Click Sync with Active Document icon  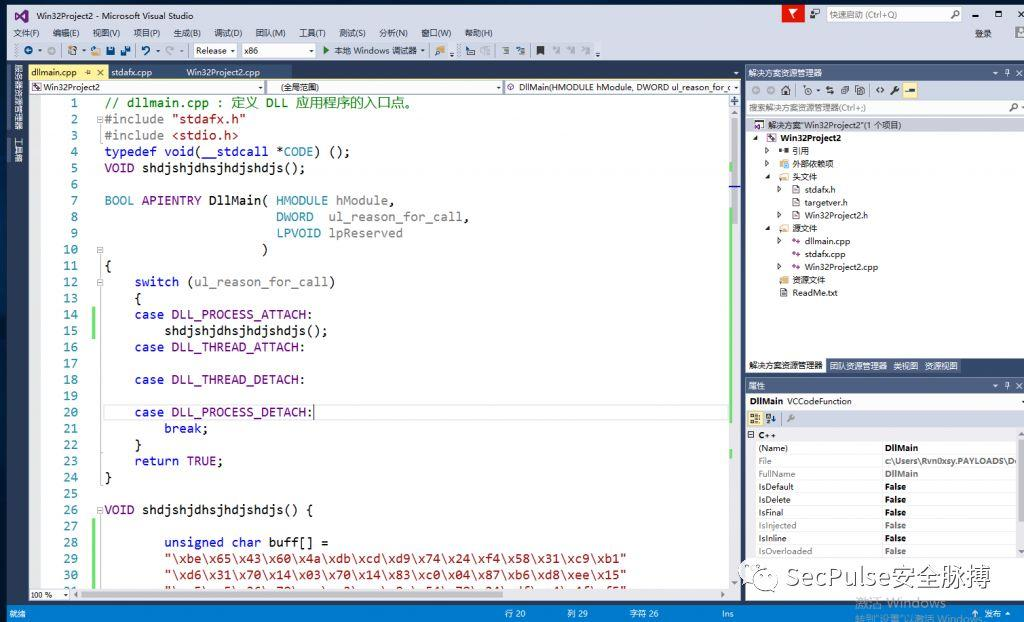coord(829,90)
